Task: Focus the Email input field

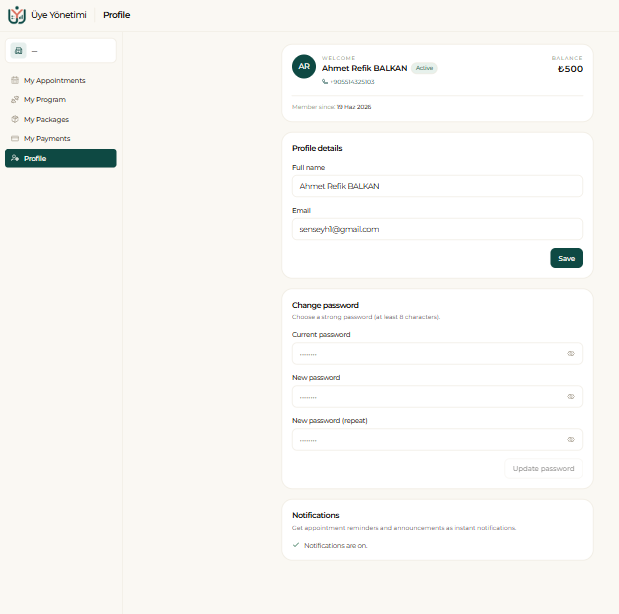Action: (x=437, y=229)
